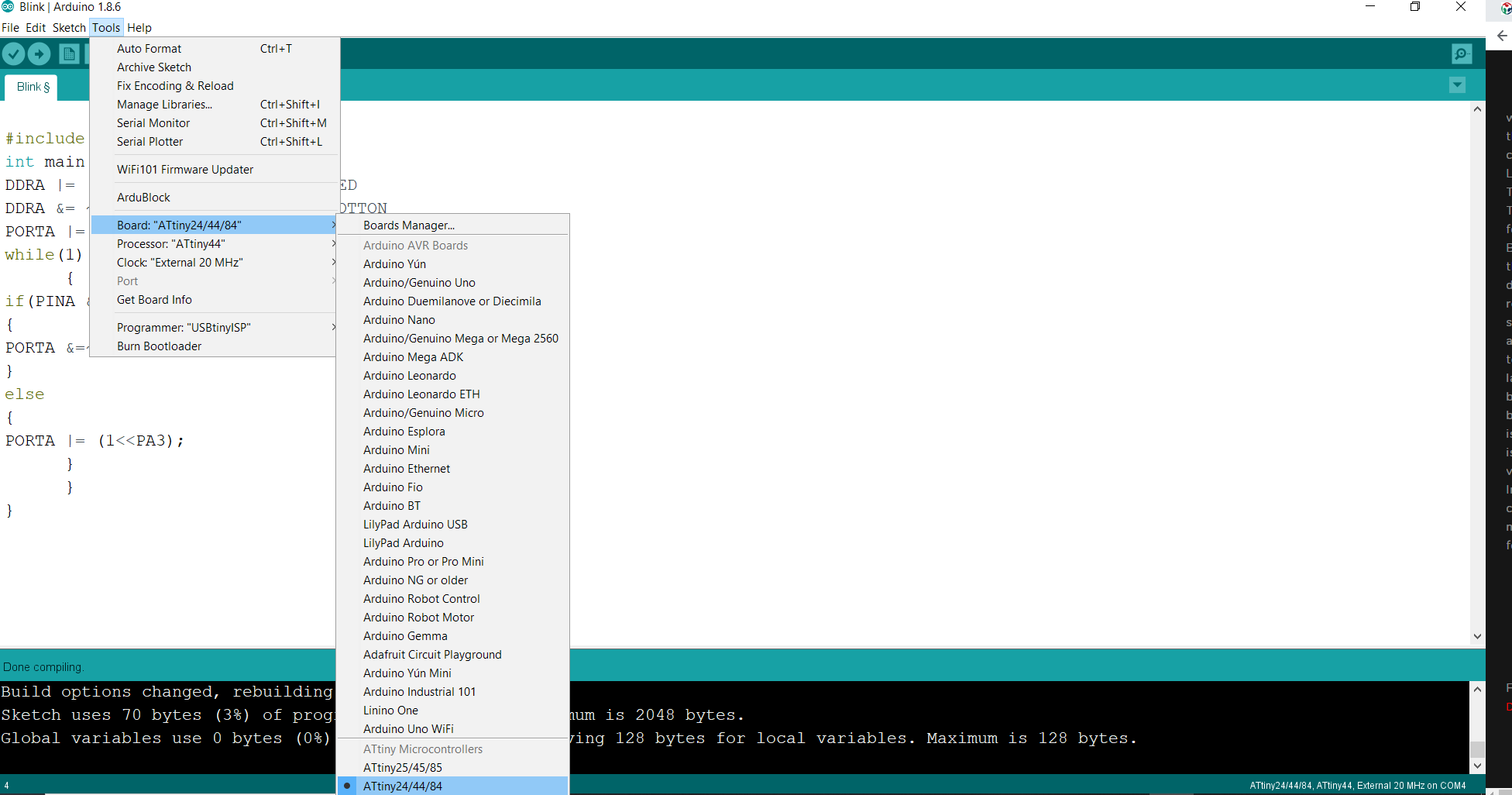Select the Arduino Ethernet board
Viewport: 1512px width, 795px height.
(x=452, y=468)
